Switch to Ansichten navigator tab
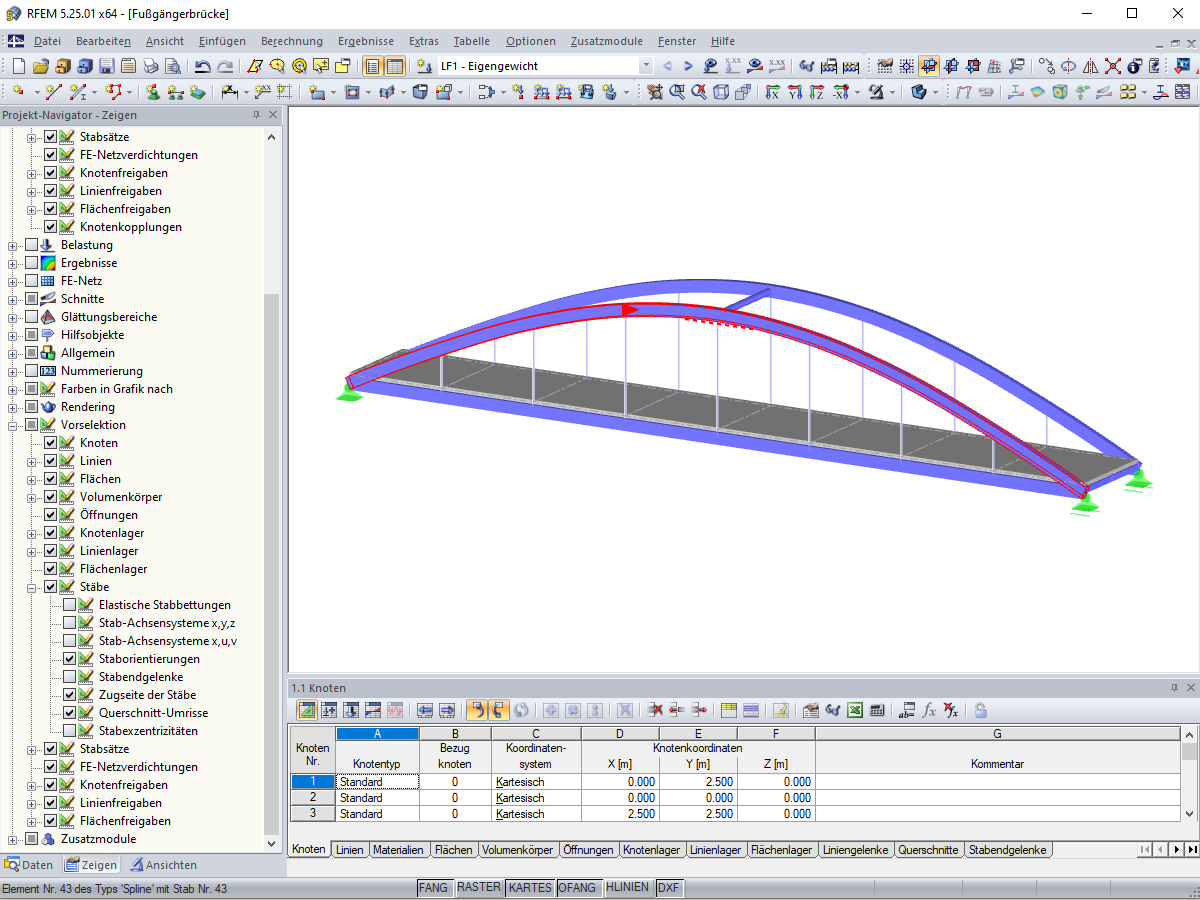Image resolution: width=1200 pixels, height=900 pixels. coord(163,865)
